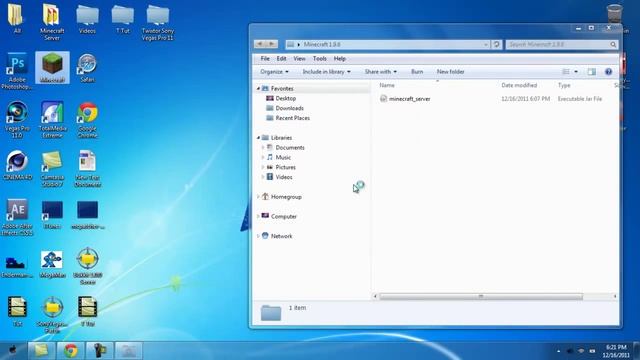Select the Google Chrome desktop shortcut

[x=87, y=120]
